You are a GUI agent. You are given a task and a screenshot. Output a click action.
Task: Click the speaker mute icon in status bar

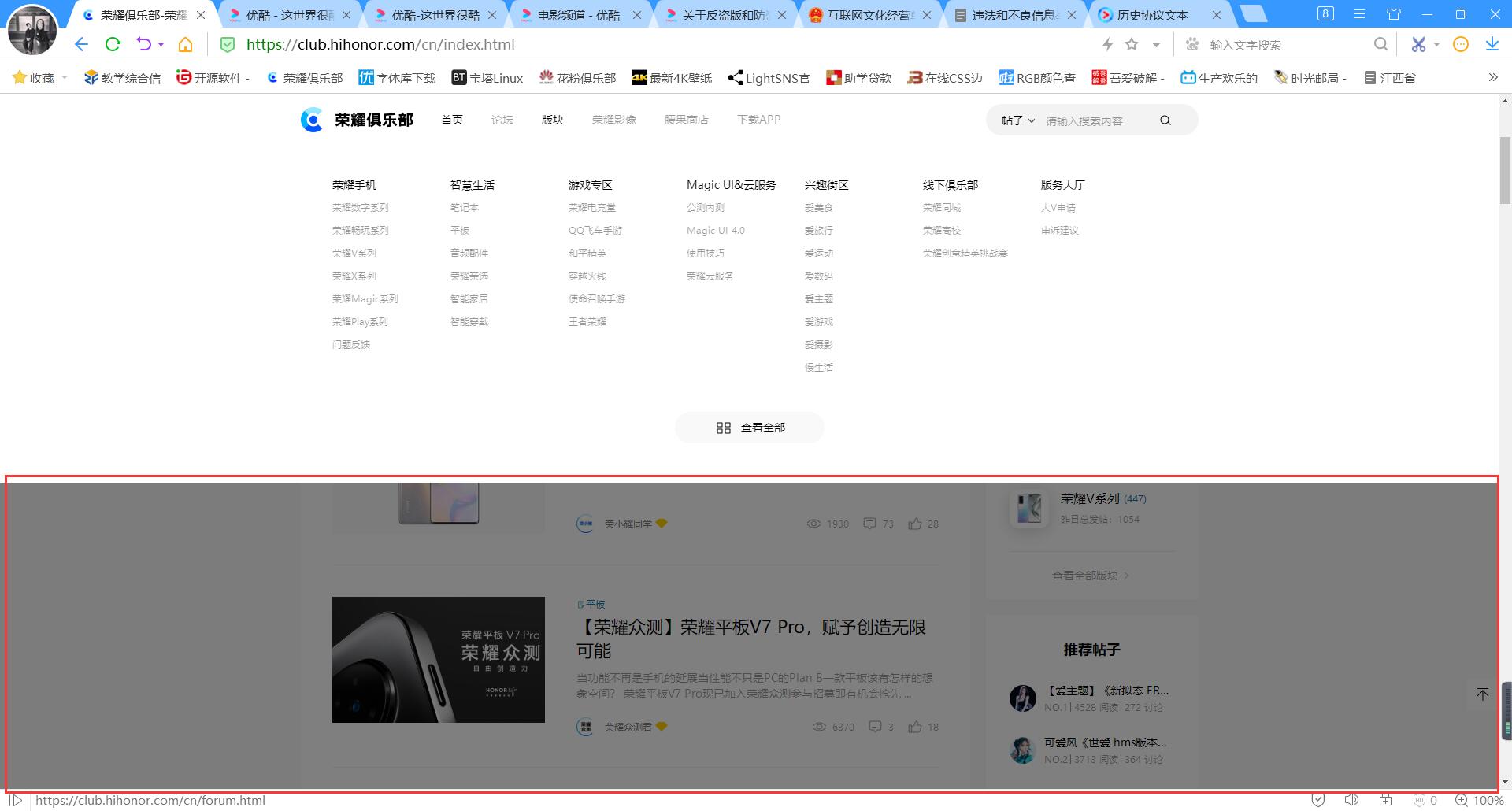coord(1351,800)
